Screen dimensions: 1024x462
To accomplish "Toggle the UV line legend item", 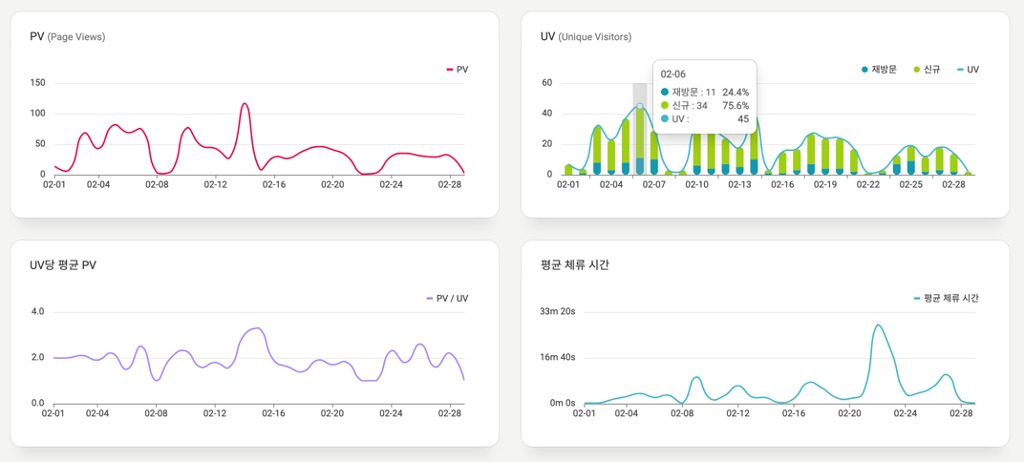I will click(967, 69).
